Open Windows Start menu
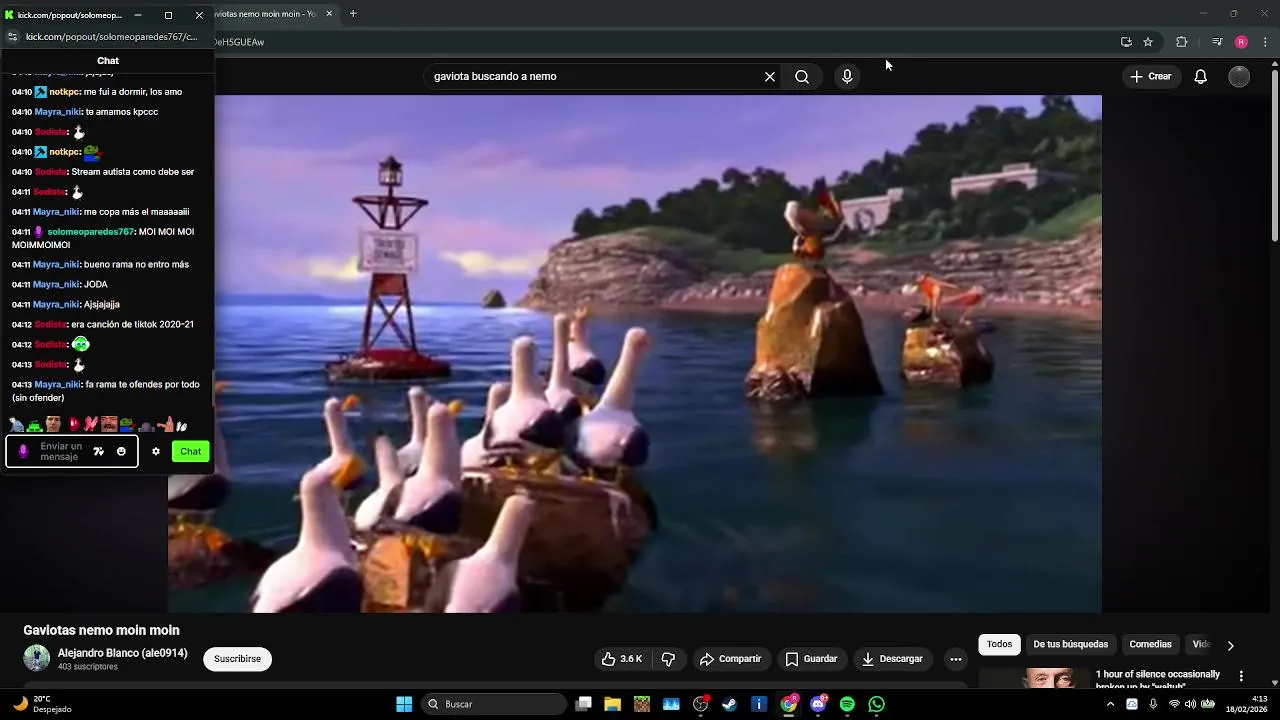The width and height of the screenshot is (1280, 720). click(x=404, y=704)
